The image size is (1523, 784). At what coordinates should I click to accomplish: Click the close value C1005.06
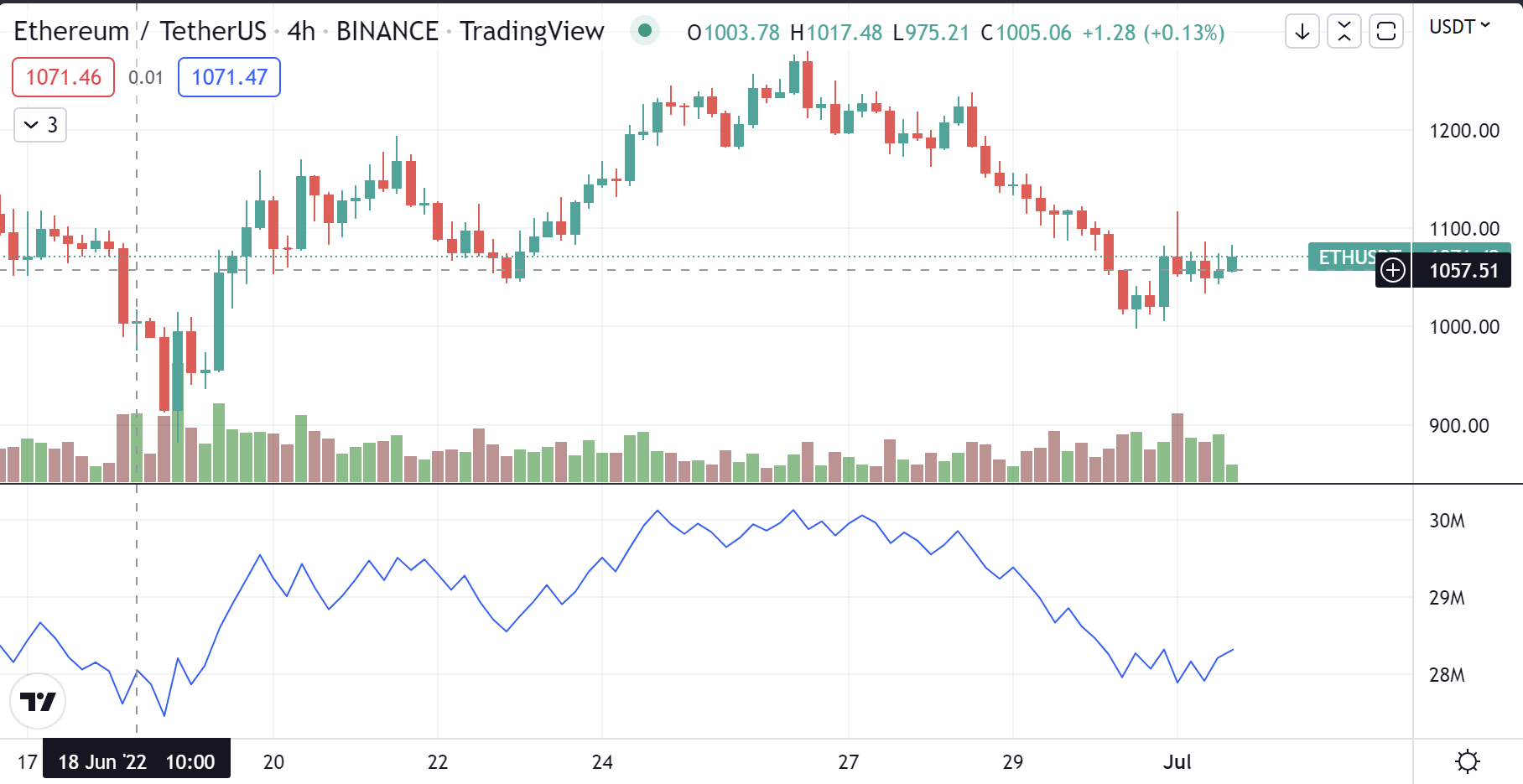(1026, 33)
